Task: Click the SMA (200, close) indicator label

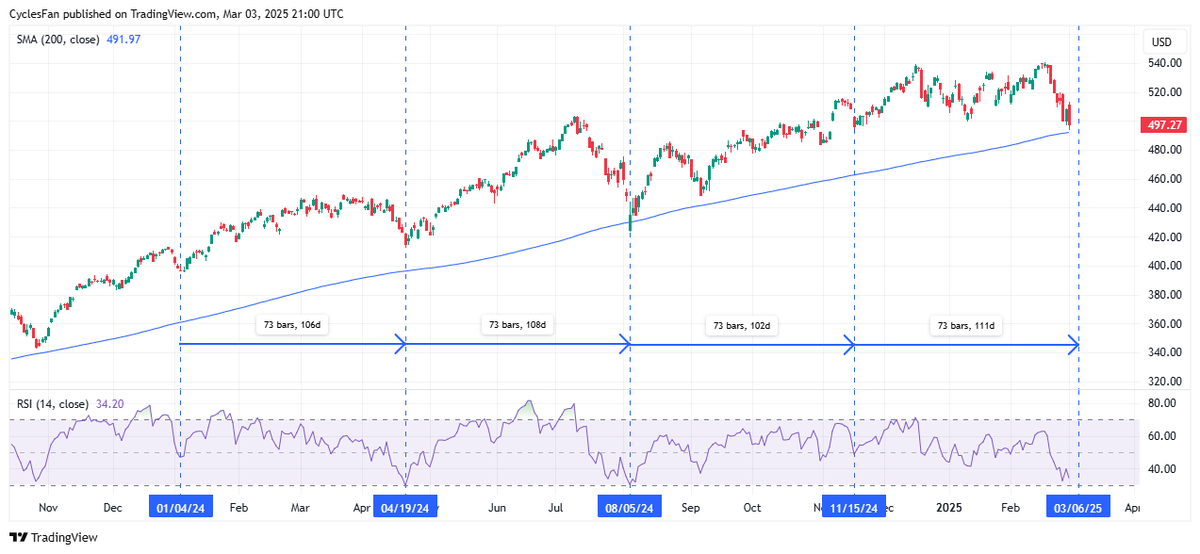Action: 57,39
